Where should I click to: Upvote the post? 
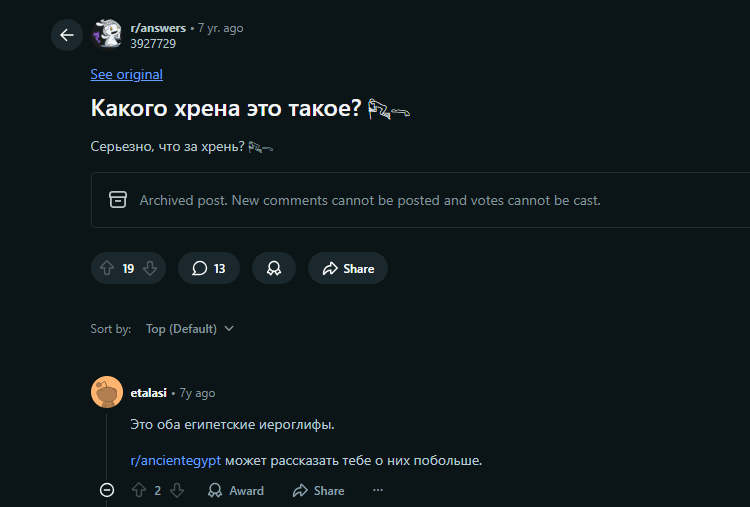(106, 268)
